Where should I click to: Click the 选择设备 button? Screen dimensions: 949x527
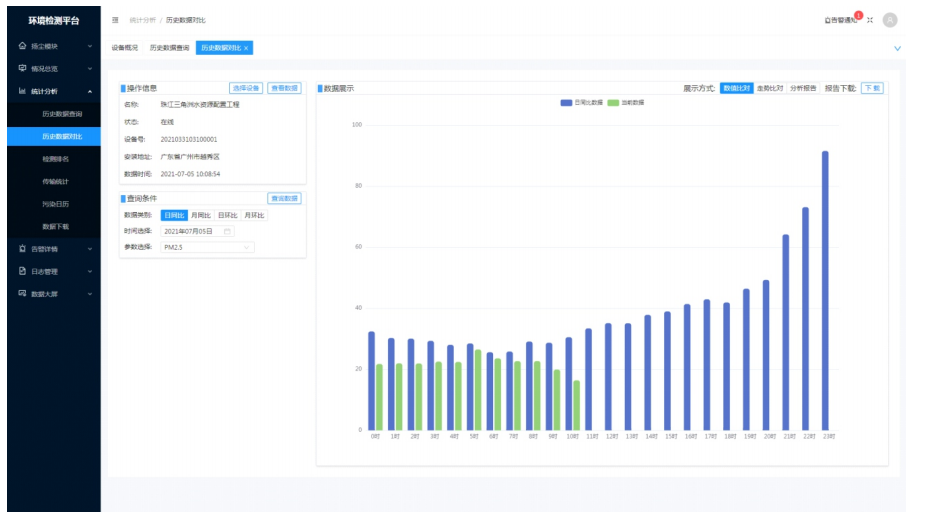(246, 88)
